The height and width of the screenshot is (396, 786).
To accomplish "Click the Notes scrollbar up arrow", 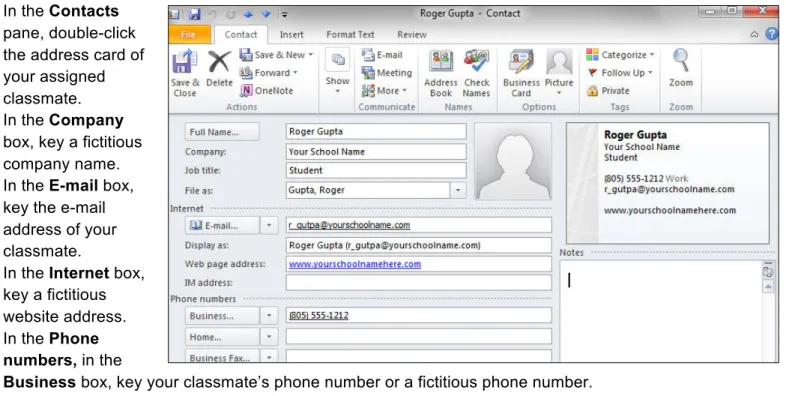I will 767,287.
